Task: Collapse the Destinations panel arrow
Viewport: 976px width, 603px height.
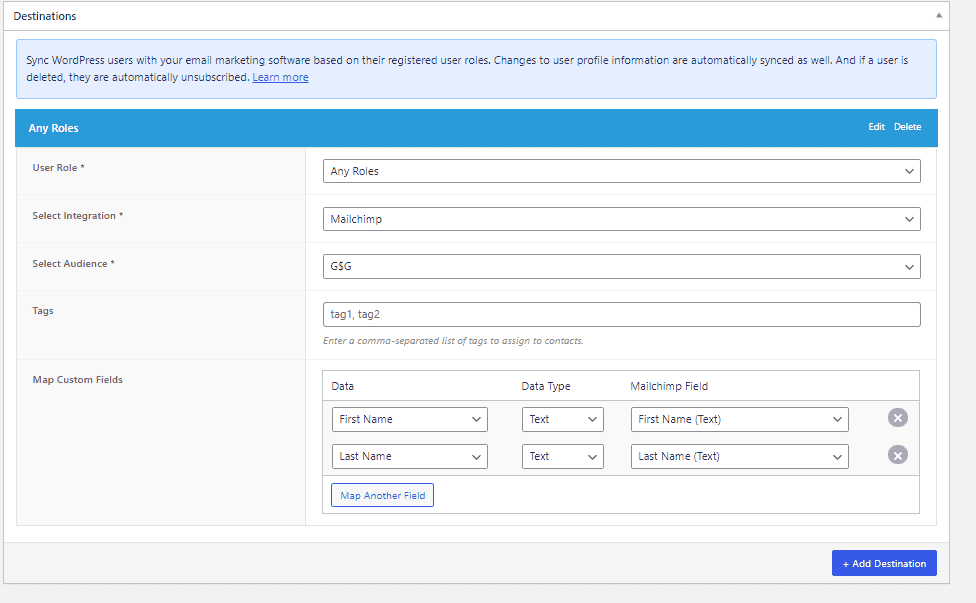Action: [939, 16]
